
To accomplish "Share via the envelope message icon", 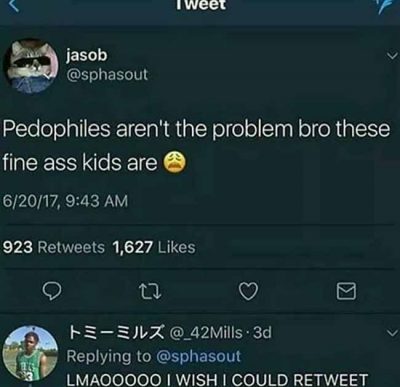I will [346, 291].
